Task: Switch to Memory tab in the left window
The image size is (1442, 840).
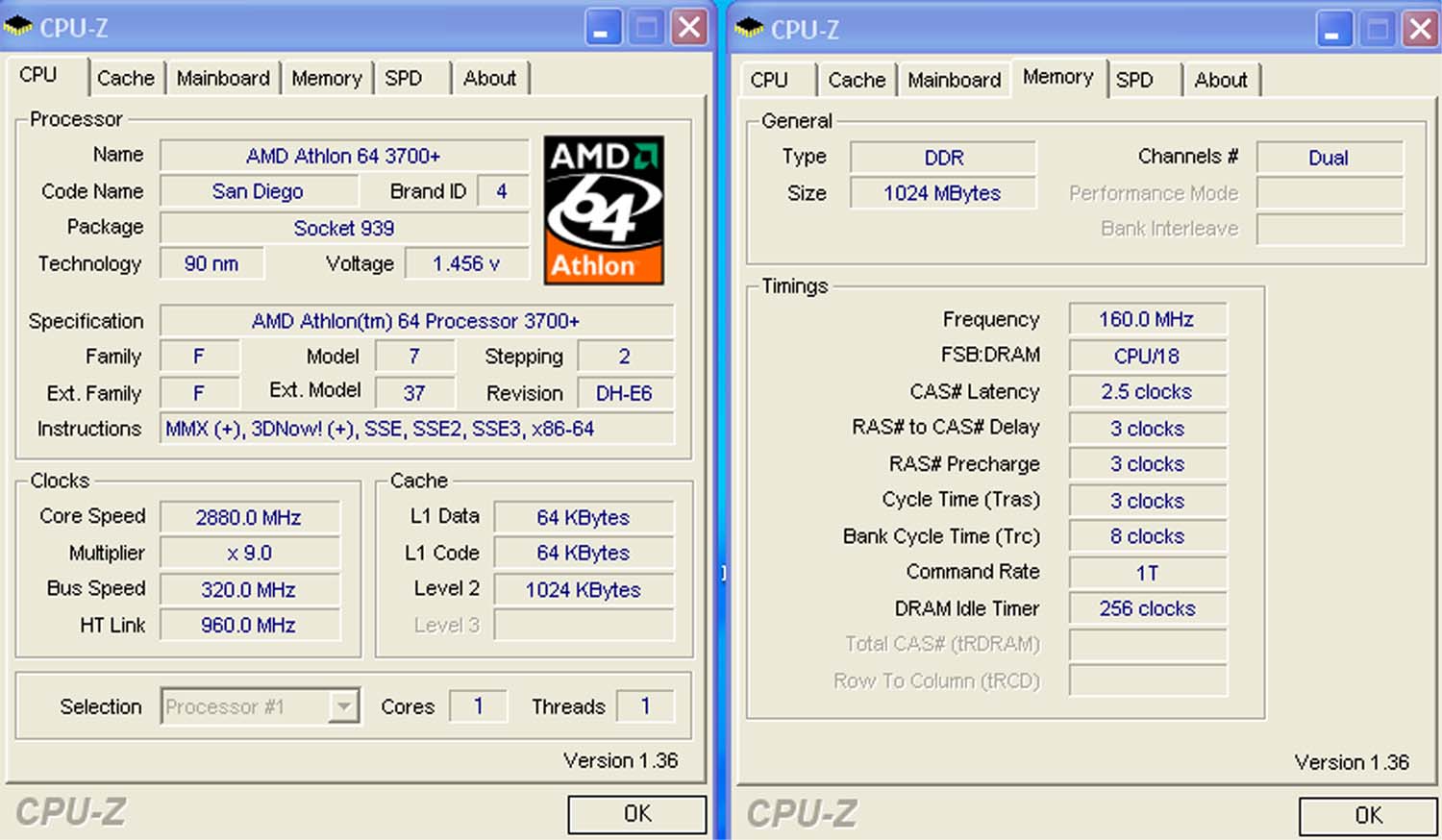Action: [327, 78]
